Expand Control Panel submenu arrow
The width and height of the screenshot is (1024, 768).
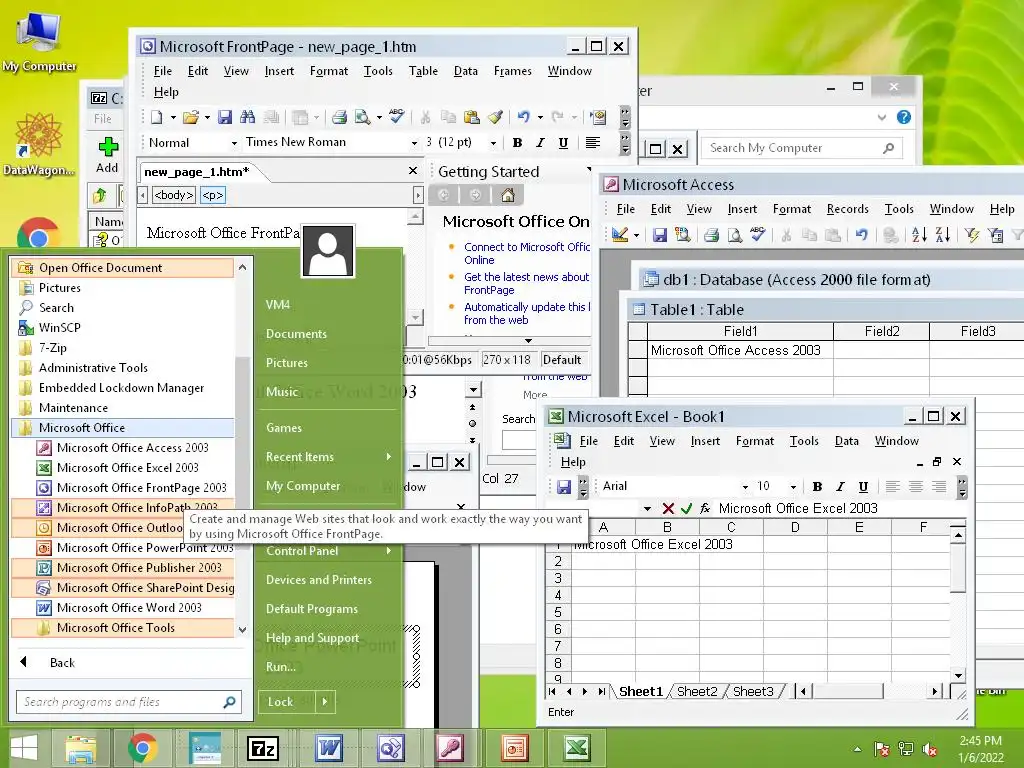389,551
